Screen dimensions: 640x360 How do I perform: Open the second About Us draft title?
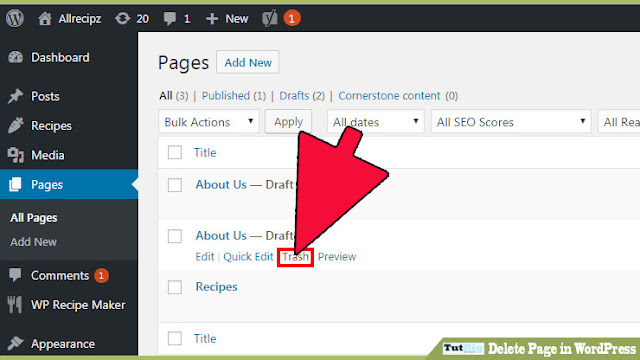click(221, 236)
